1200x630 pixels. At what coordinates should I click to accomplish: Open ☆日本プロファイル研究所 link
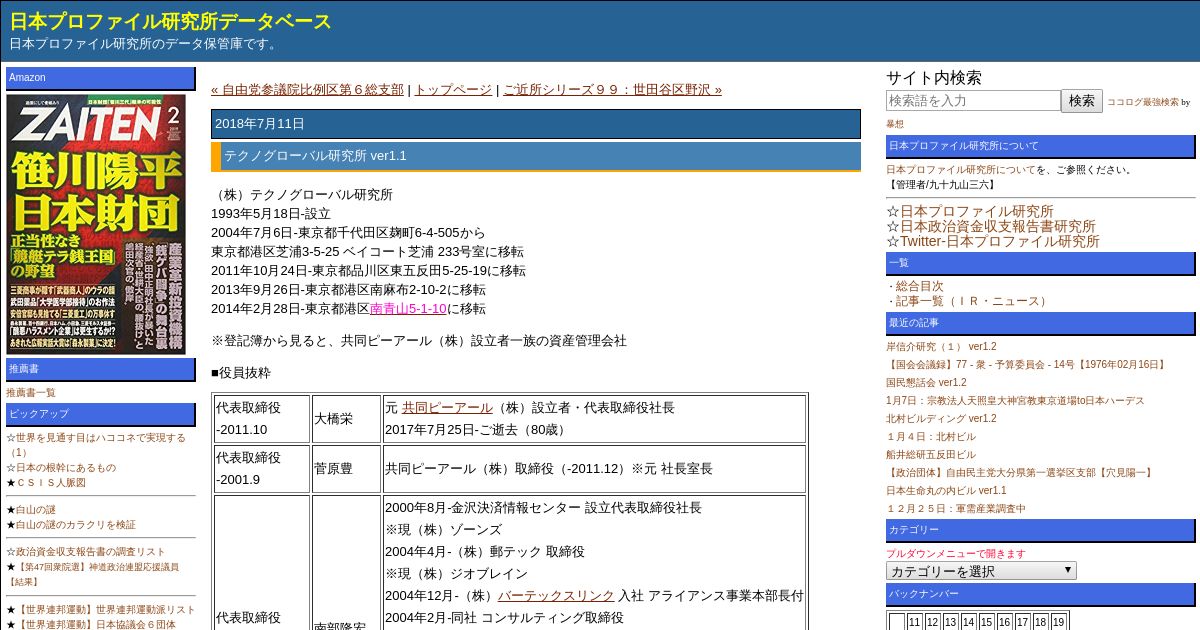click(977, 211)
